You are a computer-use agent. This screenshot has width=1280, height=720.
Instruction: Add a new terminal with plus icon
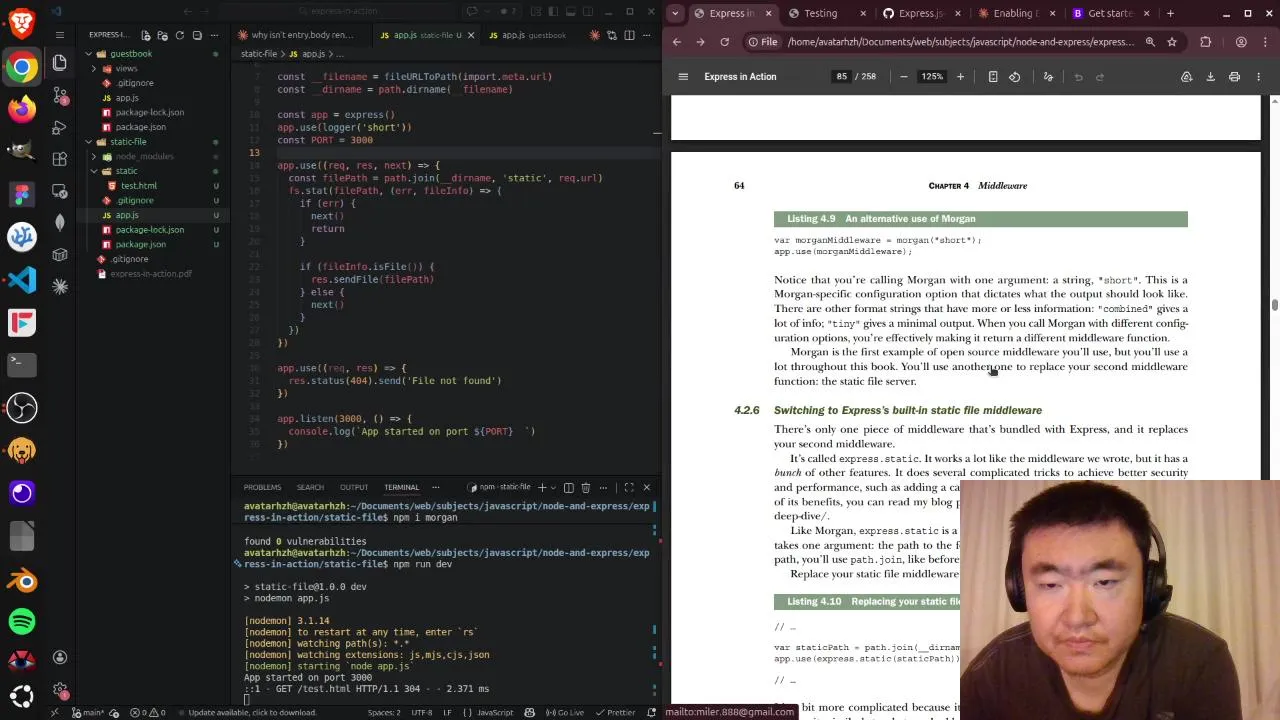[x=542, y=487]
